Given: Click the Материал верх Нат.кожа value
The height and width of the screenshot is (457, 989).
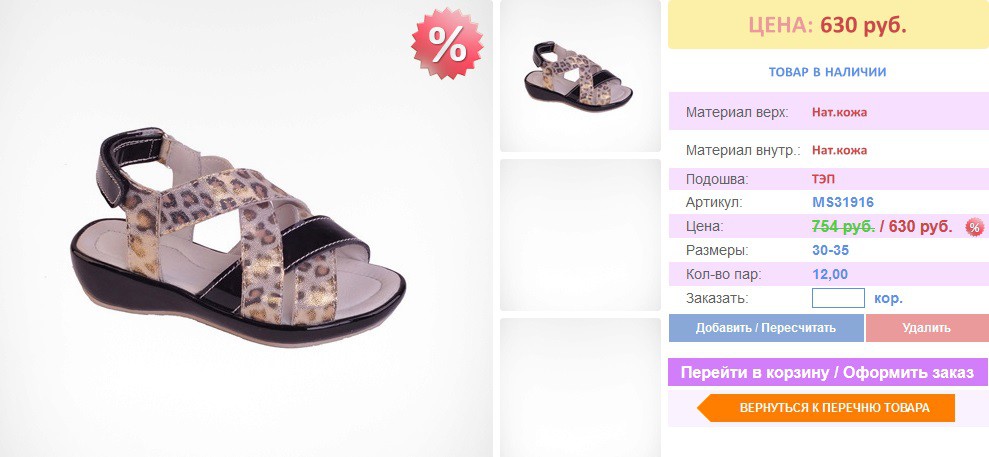Looking at the screenshot, I should 839,113.
